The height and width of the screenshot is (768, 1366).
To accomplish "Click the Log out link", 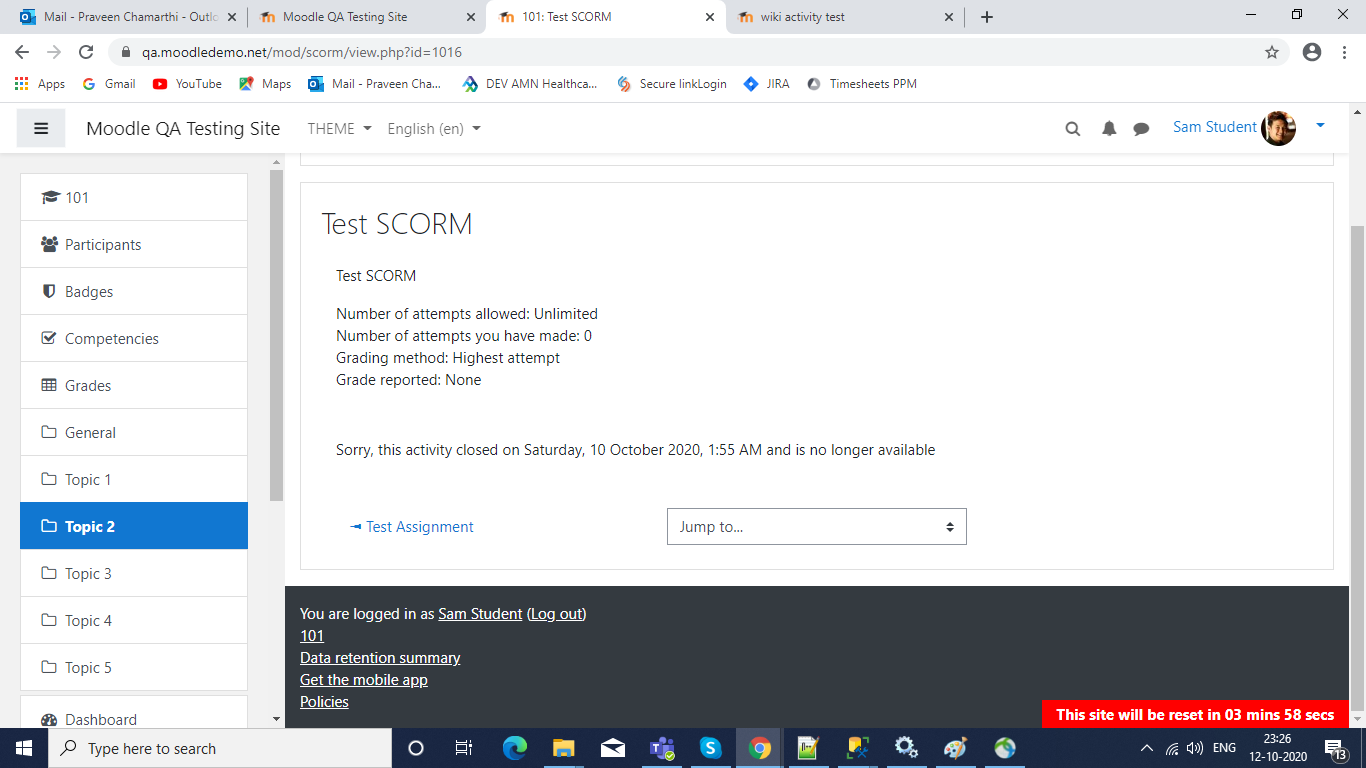I will tap(556, 614).
